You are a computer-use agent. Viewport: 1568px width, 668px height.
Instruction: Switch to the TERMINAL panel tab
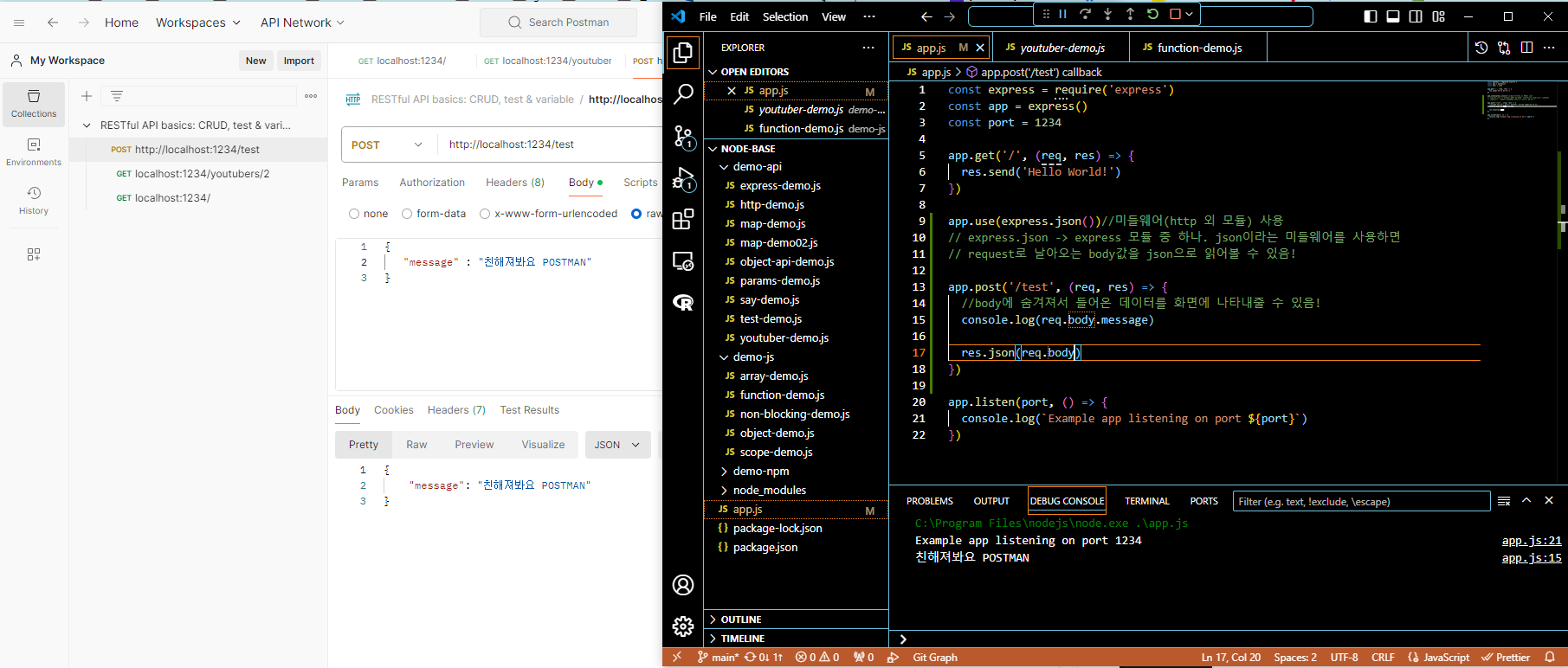[1146, 501]
